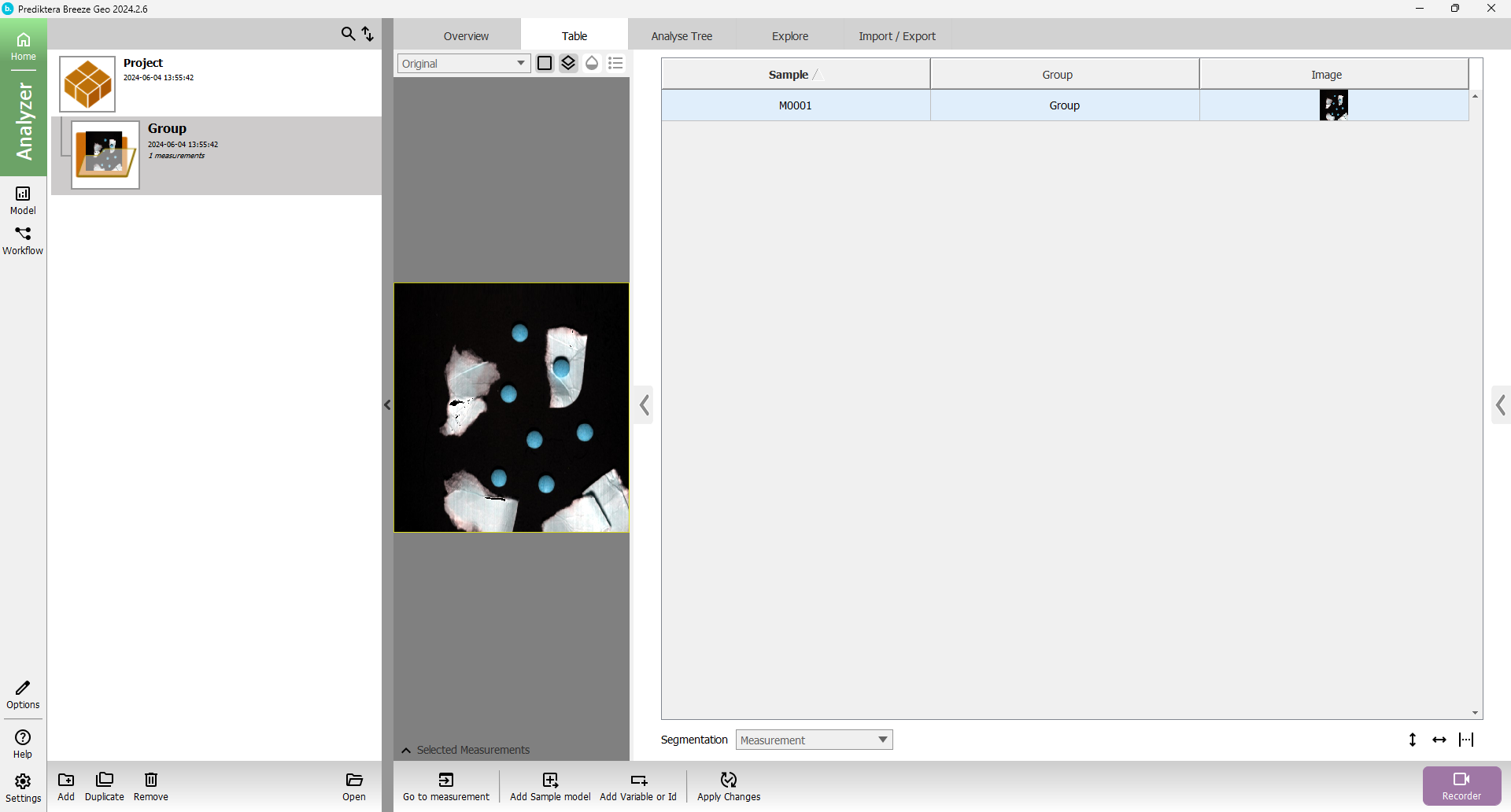Image resolution: width=1511 pixels, height=812 pixels.
Task: Click the sort arrows icon beside search
Action: (x=368, y=34)
